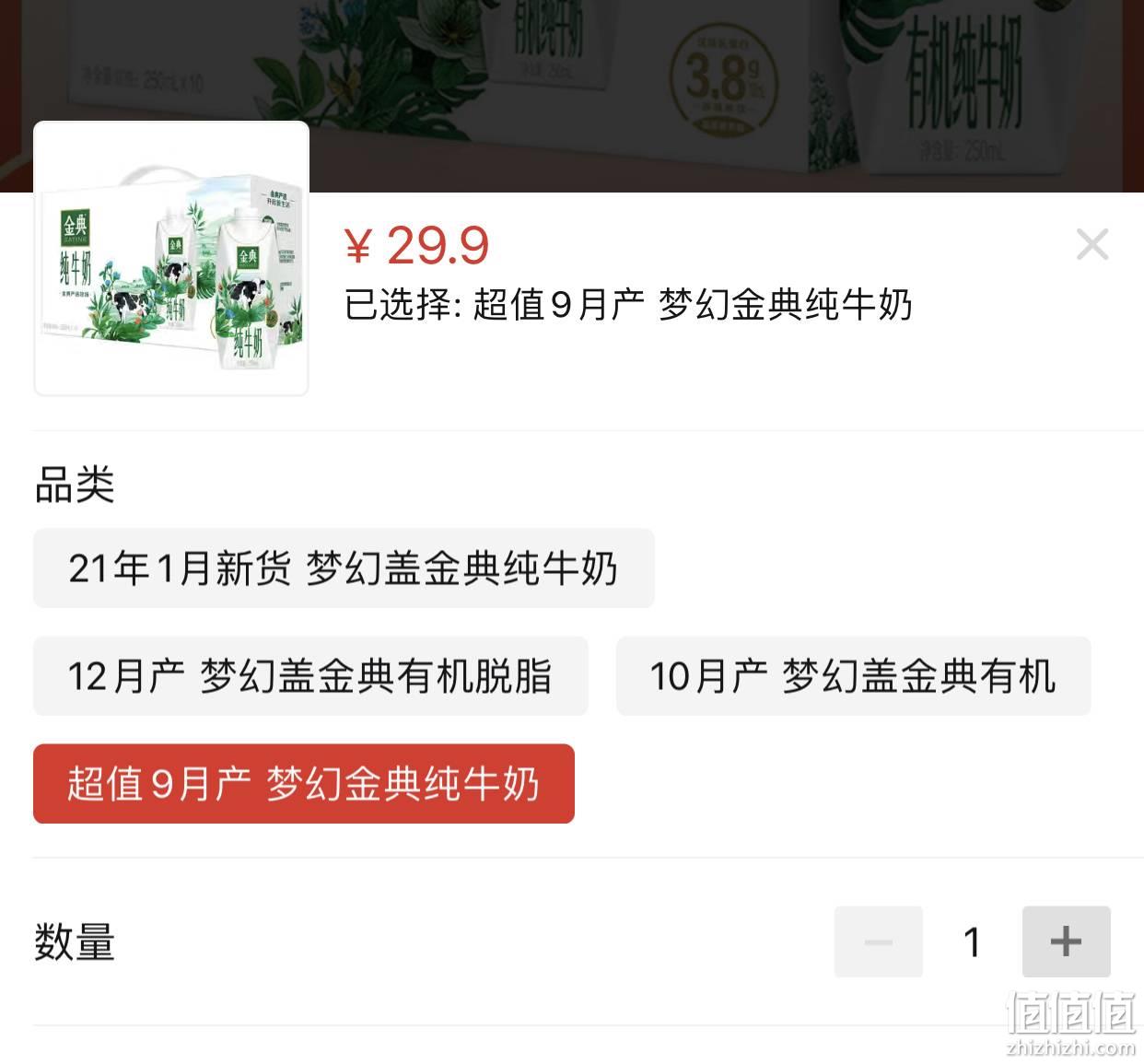Tap the 已选择 selected variant text
The height and width of the screenshot is (1064, 1144).
point(628,305)
